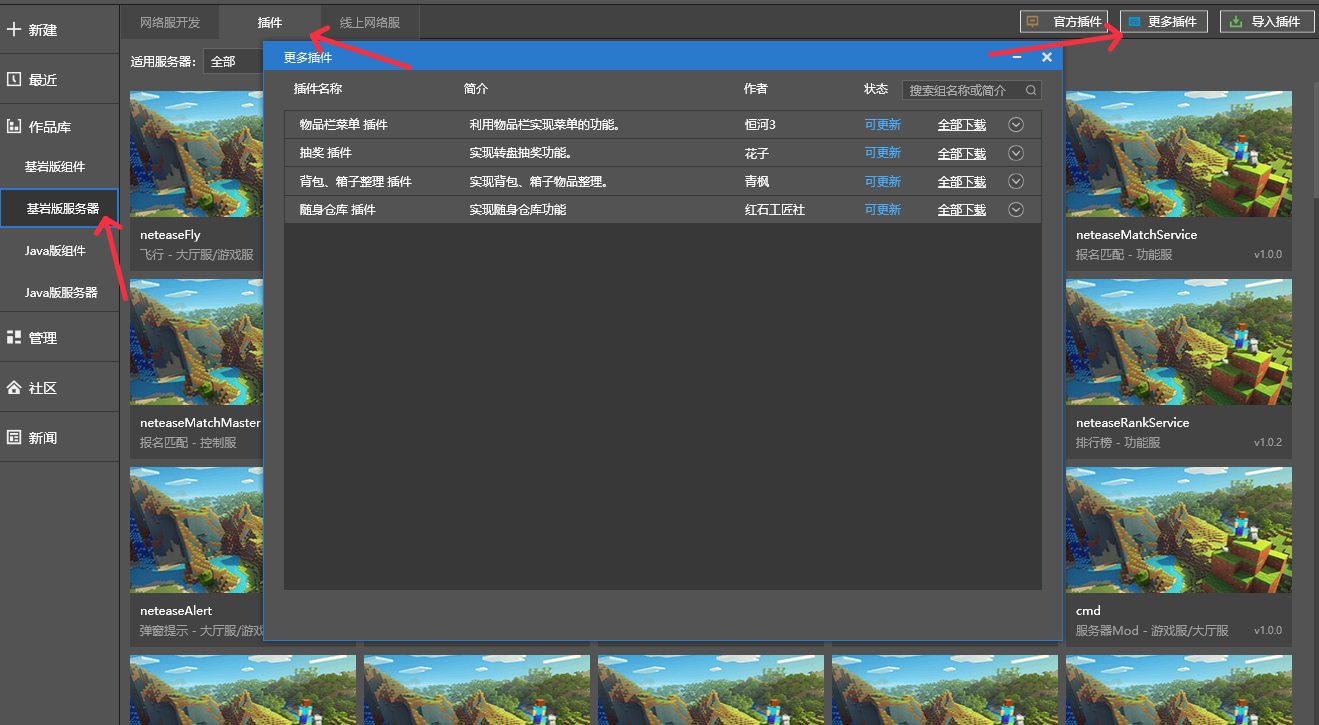
Task: Expand 背包、箱子整理 插件 row chevron
Action: click(x=1016, y=181)
